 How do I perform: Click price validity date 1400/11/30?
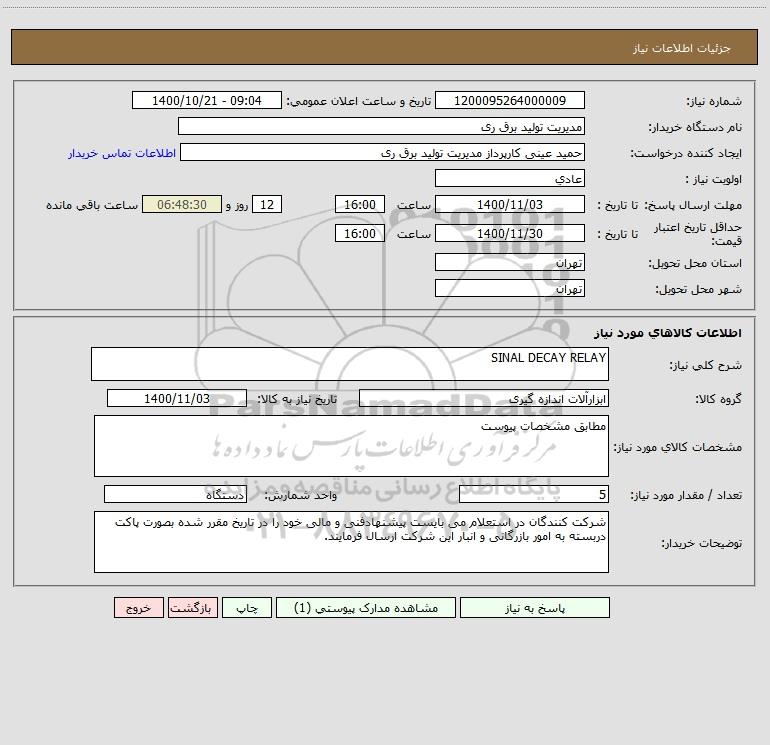click(510, 233)
